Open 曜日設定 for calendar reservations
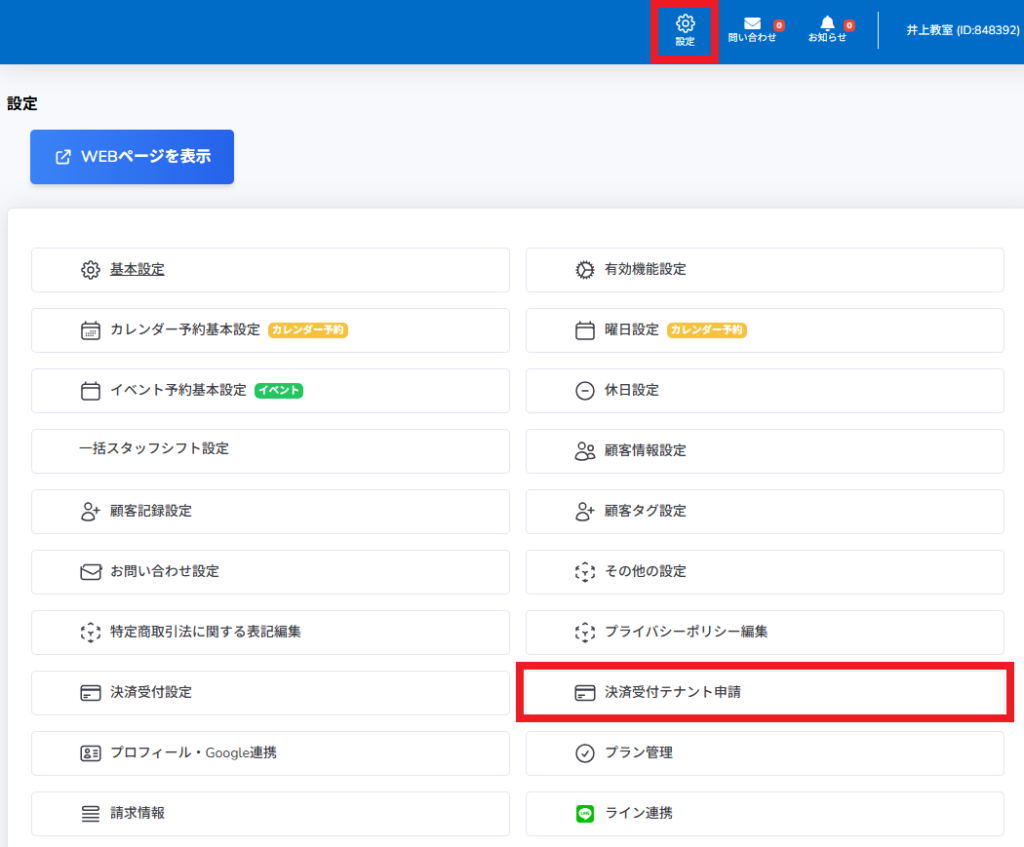This screenshot has height=847, width=1024. (631, 330)
